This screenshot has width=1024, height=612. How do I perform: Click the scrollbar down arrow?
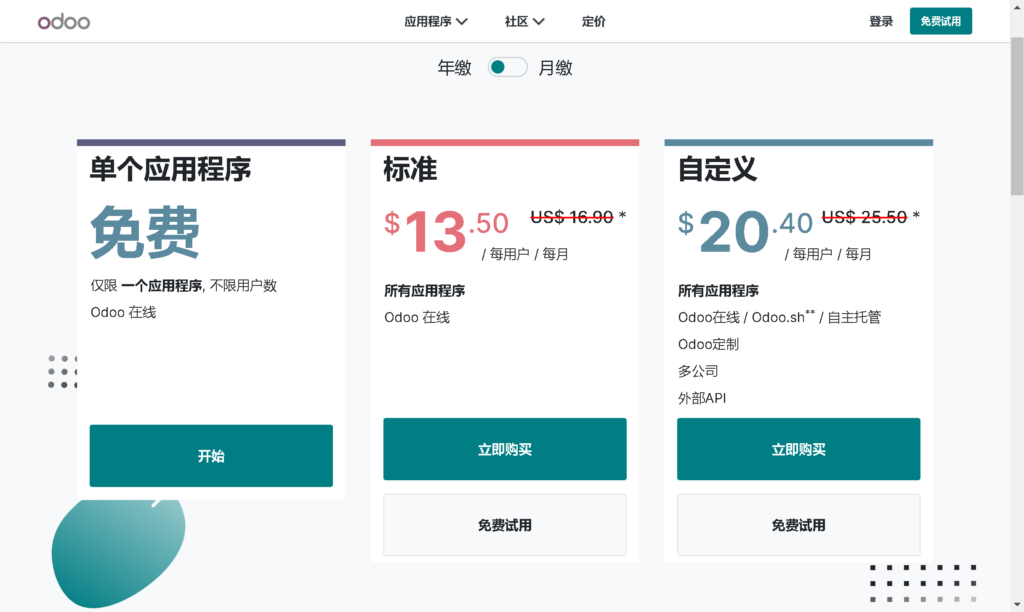tap(1017, 605)
